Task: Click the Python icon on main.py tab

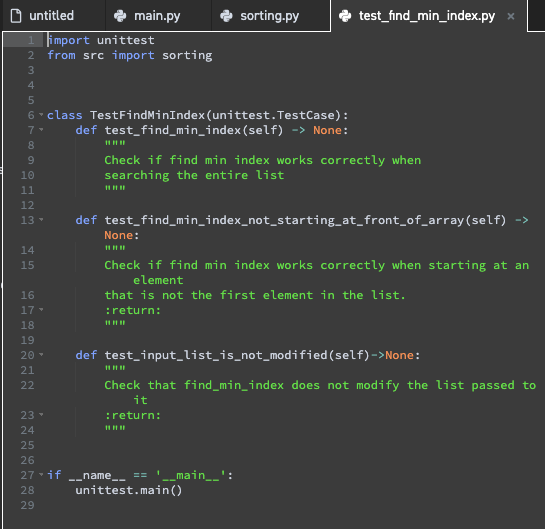Action: pyautogui.click(x=120, y=16)
